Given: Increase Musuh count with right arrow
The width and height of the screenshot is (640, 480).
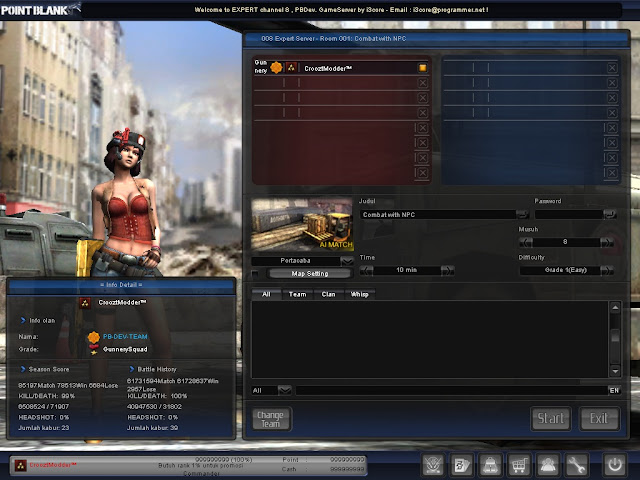Looking at the screenshot, I should pyautogui.click(x=607, y=242).
